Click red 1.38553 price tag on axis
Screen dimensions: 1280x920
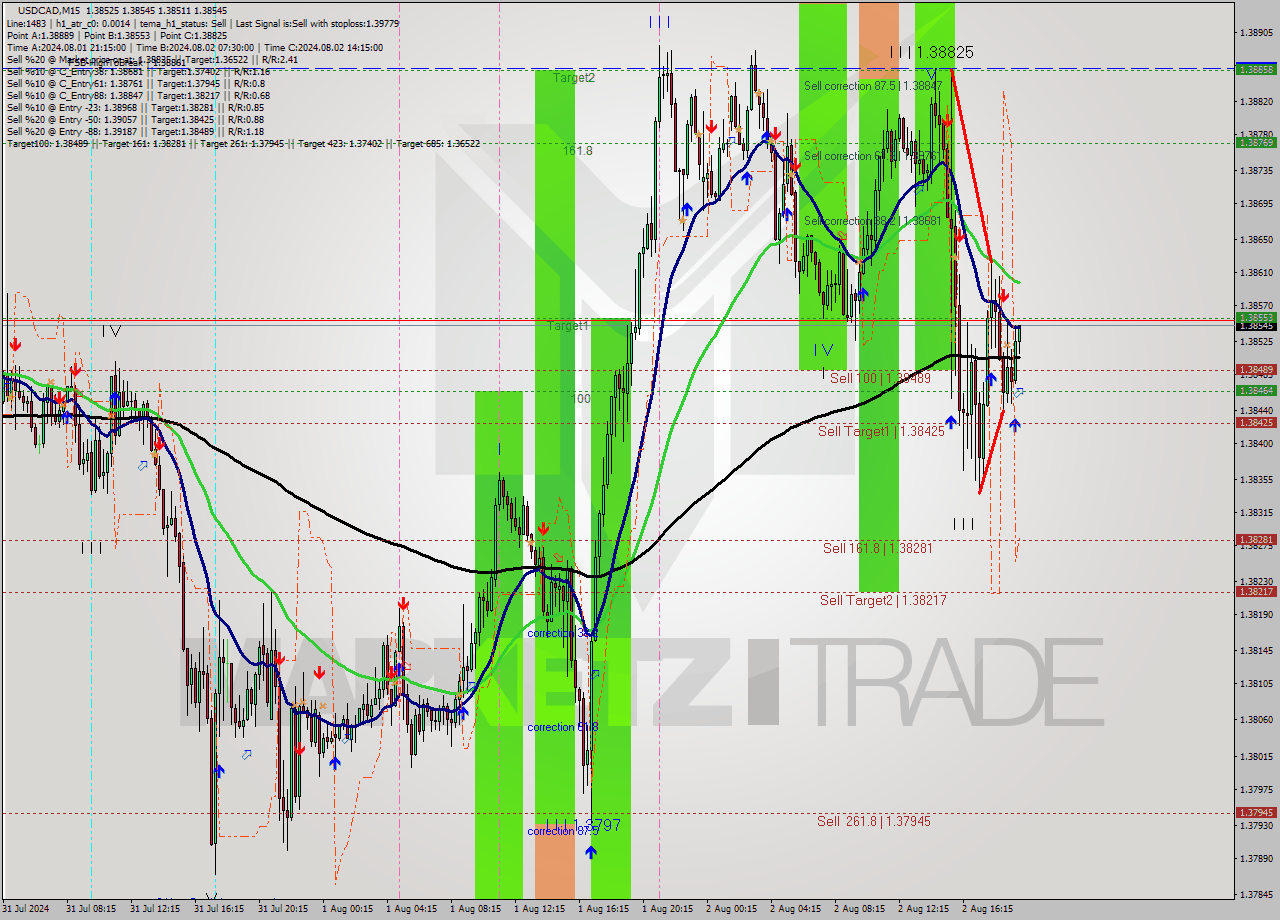click(x=1255, y=317)
